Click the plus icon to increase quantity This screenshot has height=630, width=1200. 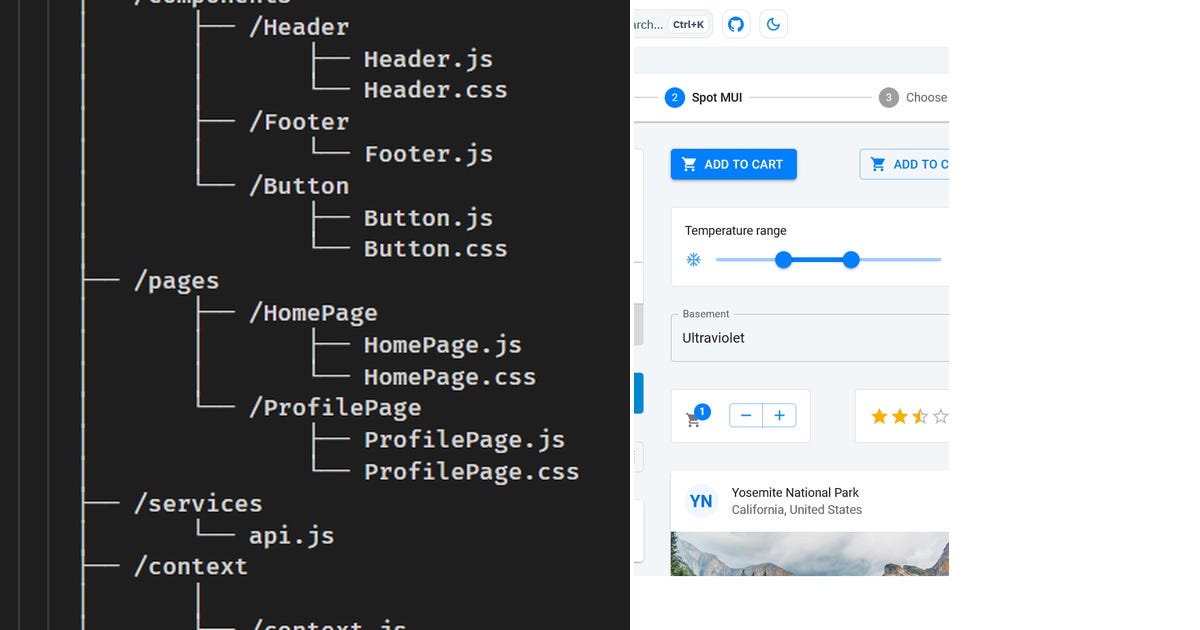coord(779,415)
